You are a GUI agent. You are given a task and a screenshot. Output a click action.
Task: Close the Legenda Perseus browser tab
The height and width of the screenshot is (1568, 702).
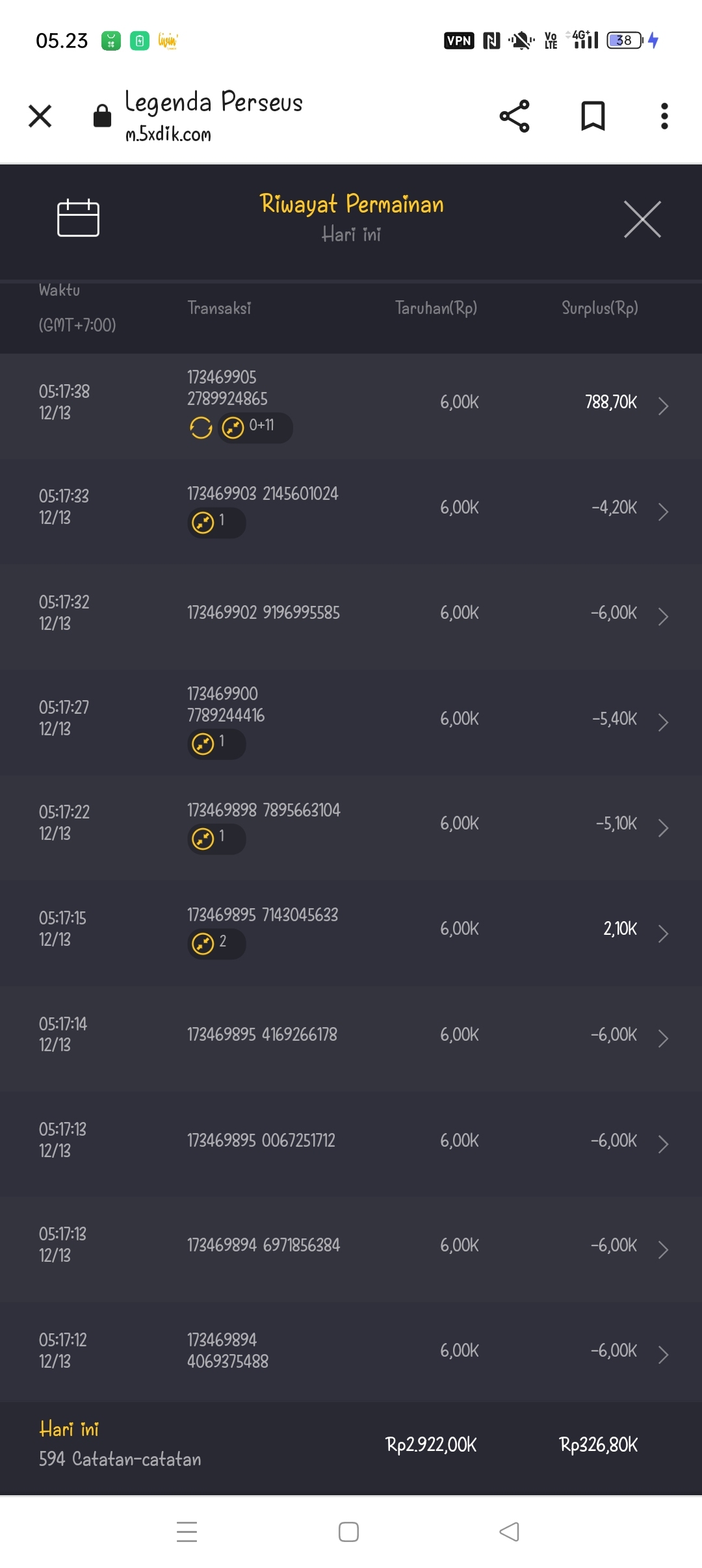pyautogui.click(x=40, y=116)
